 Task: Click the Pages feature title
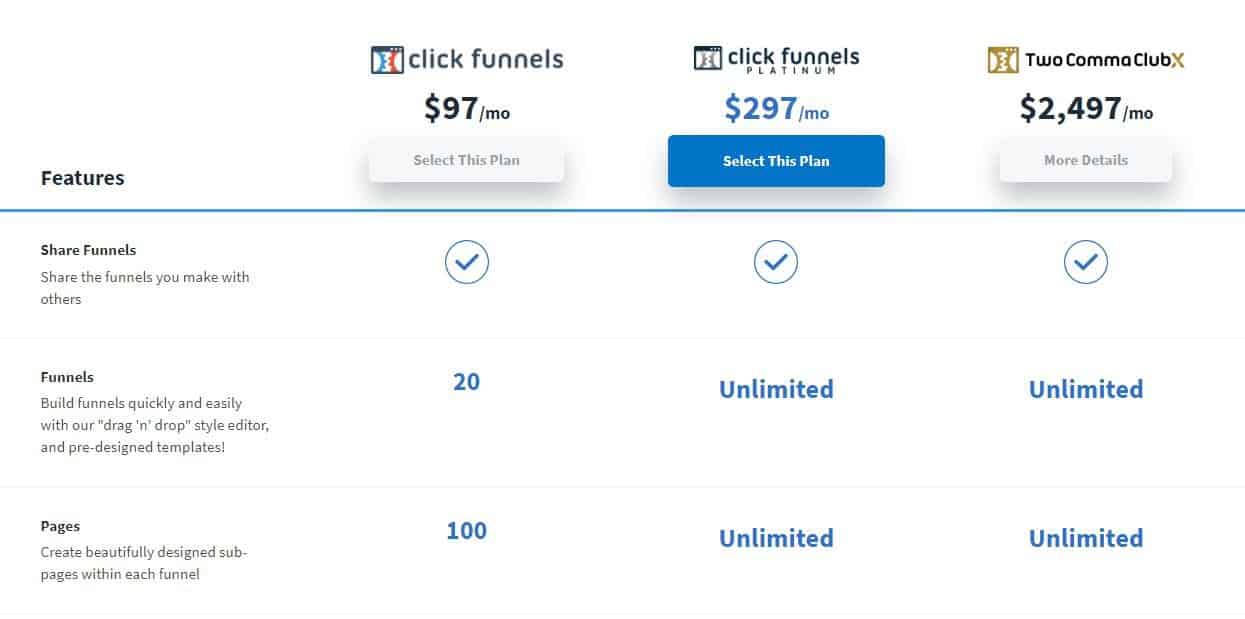tap(60, 526)
